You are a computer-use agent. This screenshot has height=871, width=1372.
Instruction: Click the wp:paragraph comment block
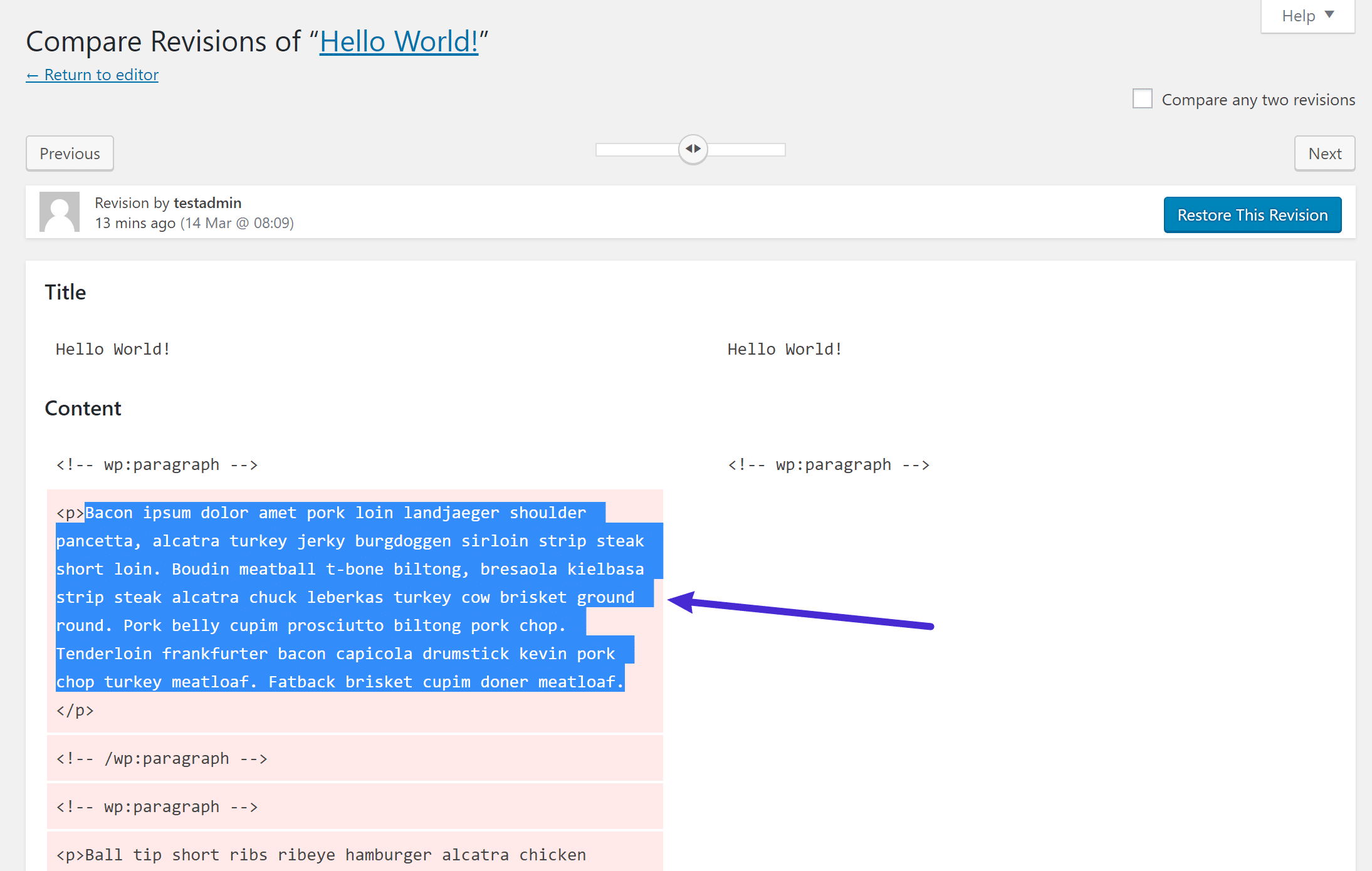(x=157, y=463)
